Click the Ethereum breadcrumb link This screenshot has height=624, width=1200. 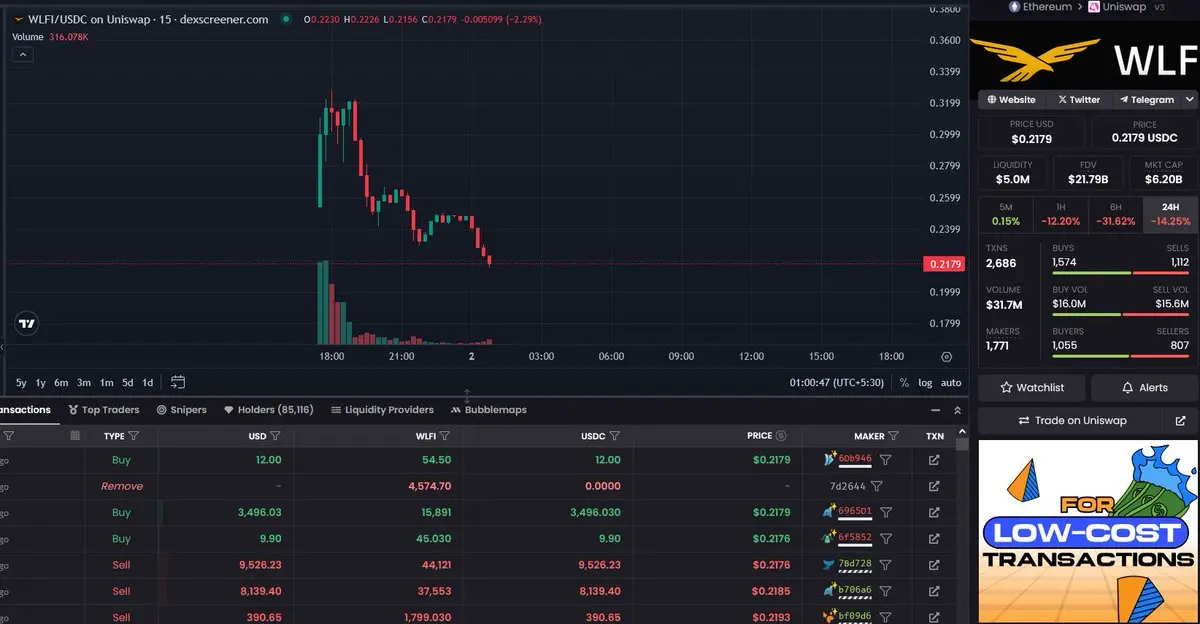pyautogui.click(x=1042, y=7)
